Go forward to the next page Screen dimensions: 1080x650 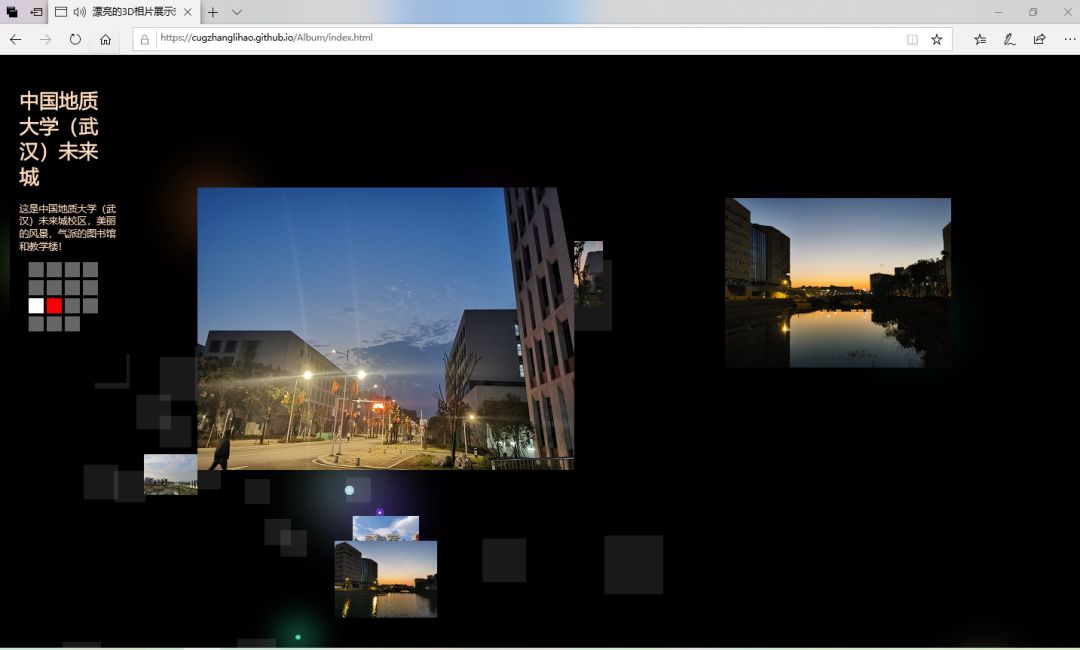tap(45, 39)
